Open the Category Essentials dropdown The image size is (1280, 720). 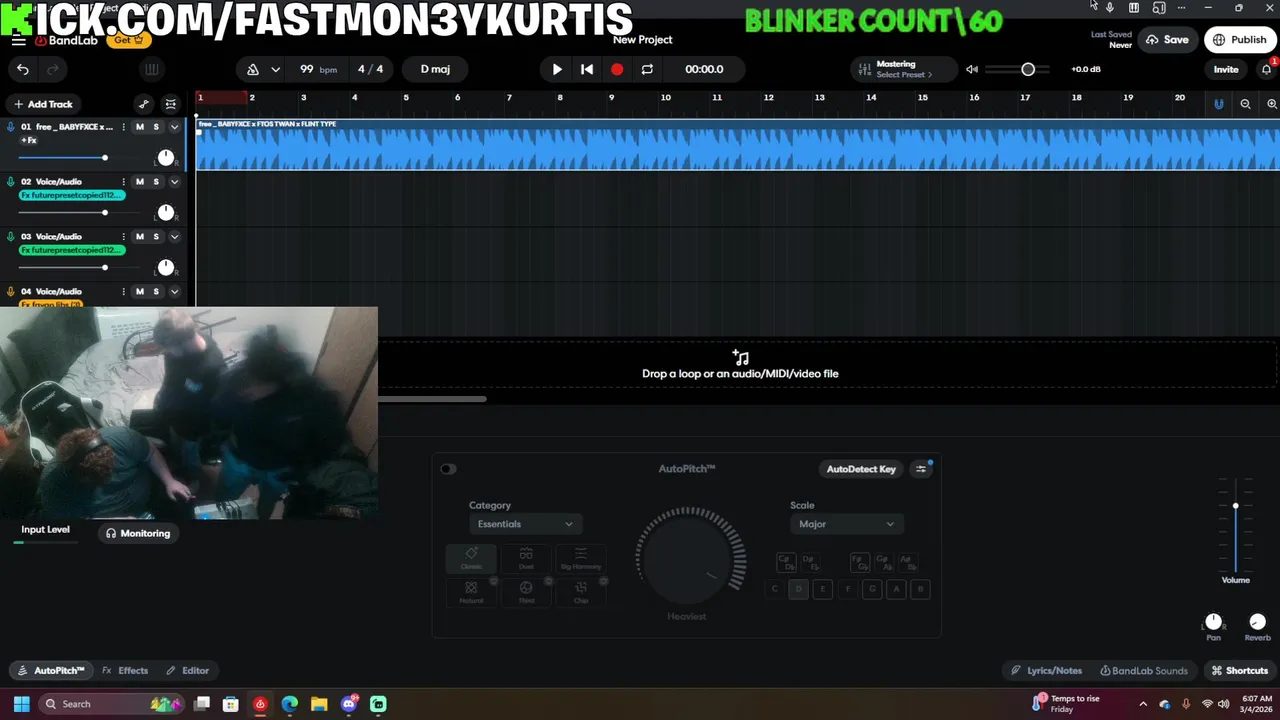tap(525, 524)
